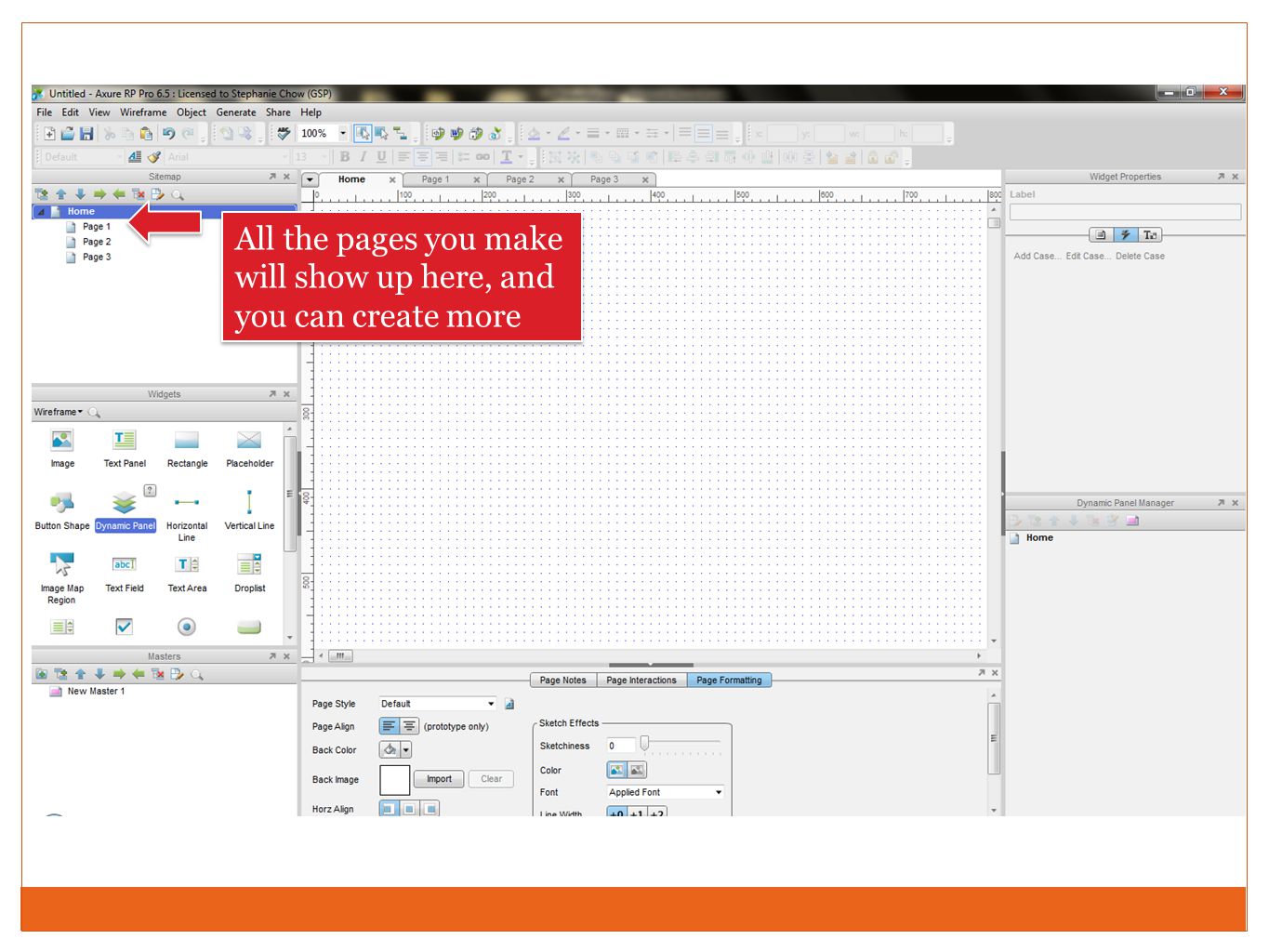Open the Wireframe library dropdown
The image size is (1269, 952).
(58, 412)
